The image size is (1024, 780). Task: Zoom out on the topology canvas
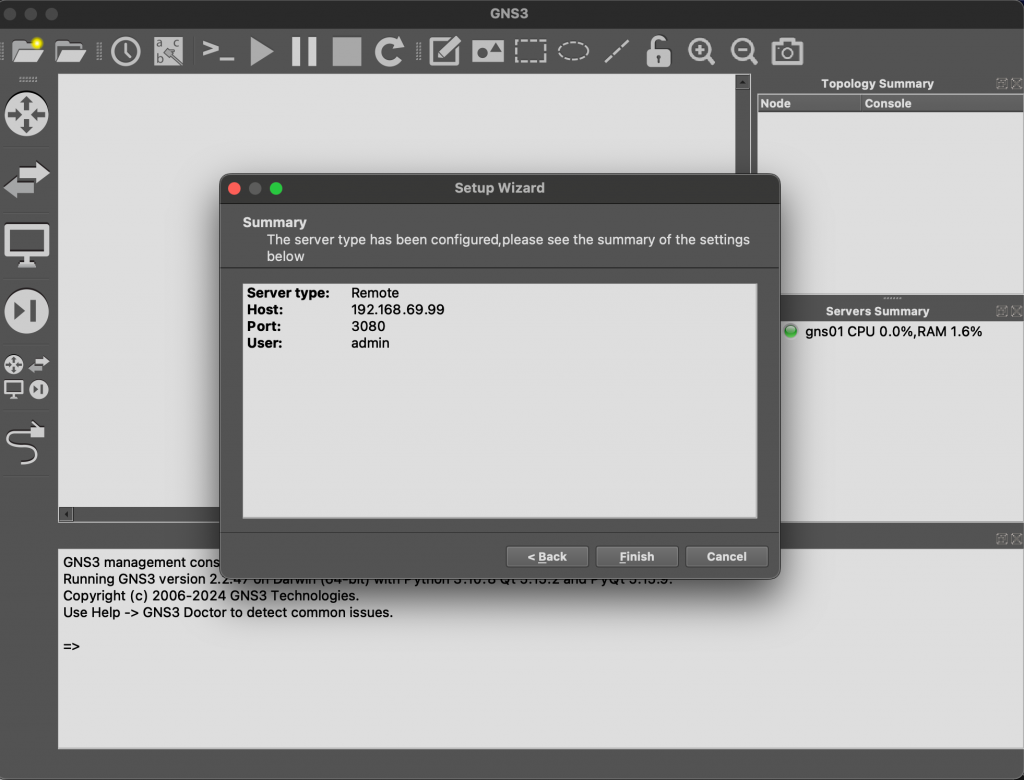744,51
